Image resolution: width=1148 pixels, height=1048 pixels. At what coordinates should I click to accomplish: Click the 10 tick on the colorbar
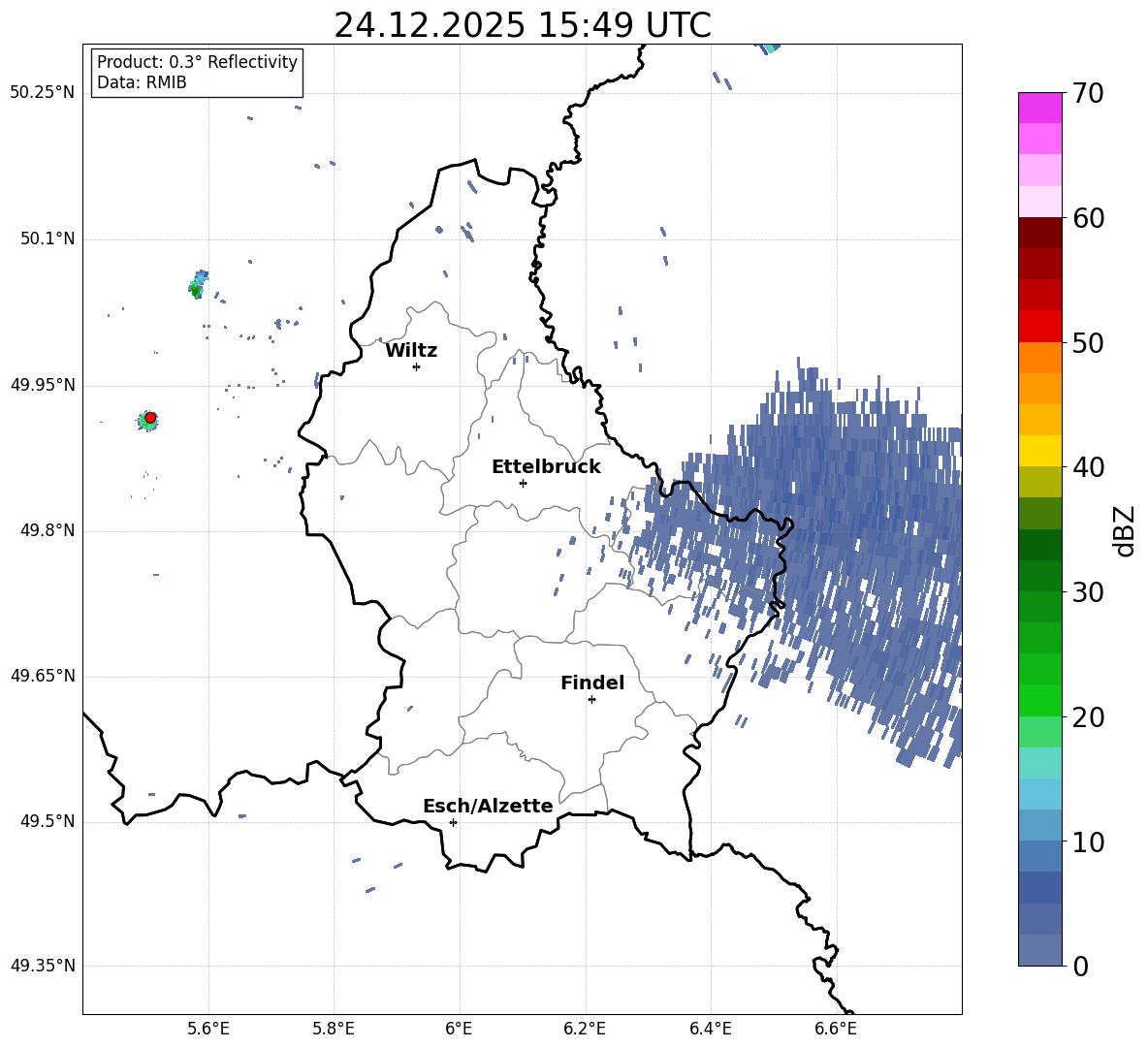[1088, 842]
